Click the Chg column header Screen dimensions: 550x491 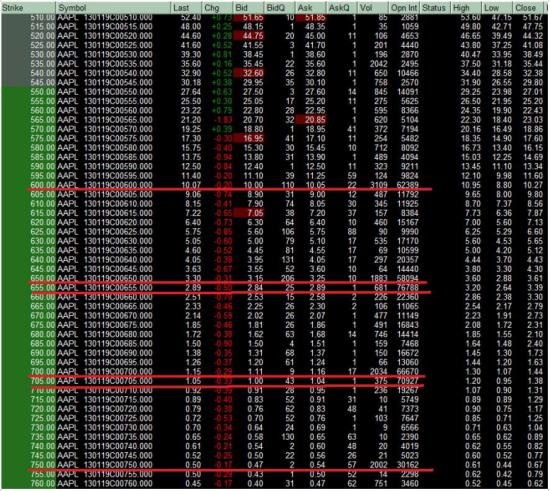tap(217, 8)
